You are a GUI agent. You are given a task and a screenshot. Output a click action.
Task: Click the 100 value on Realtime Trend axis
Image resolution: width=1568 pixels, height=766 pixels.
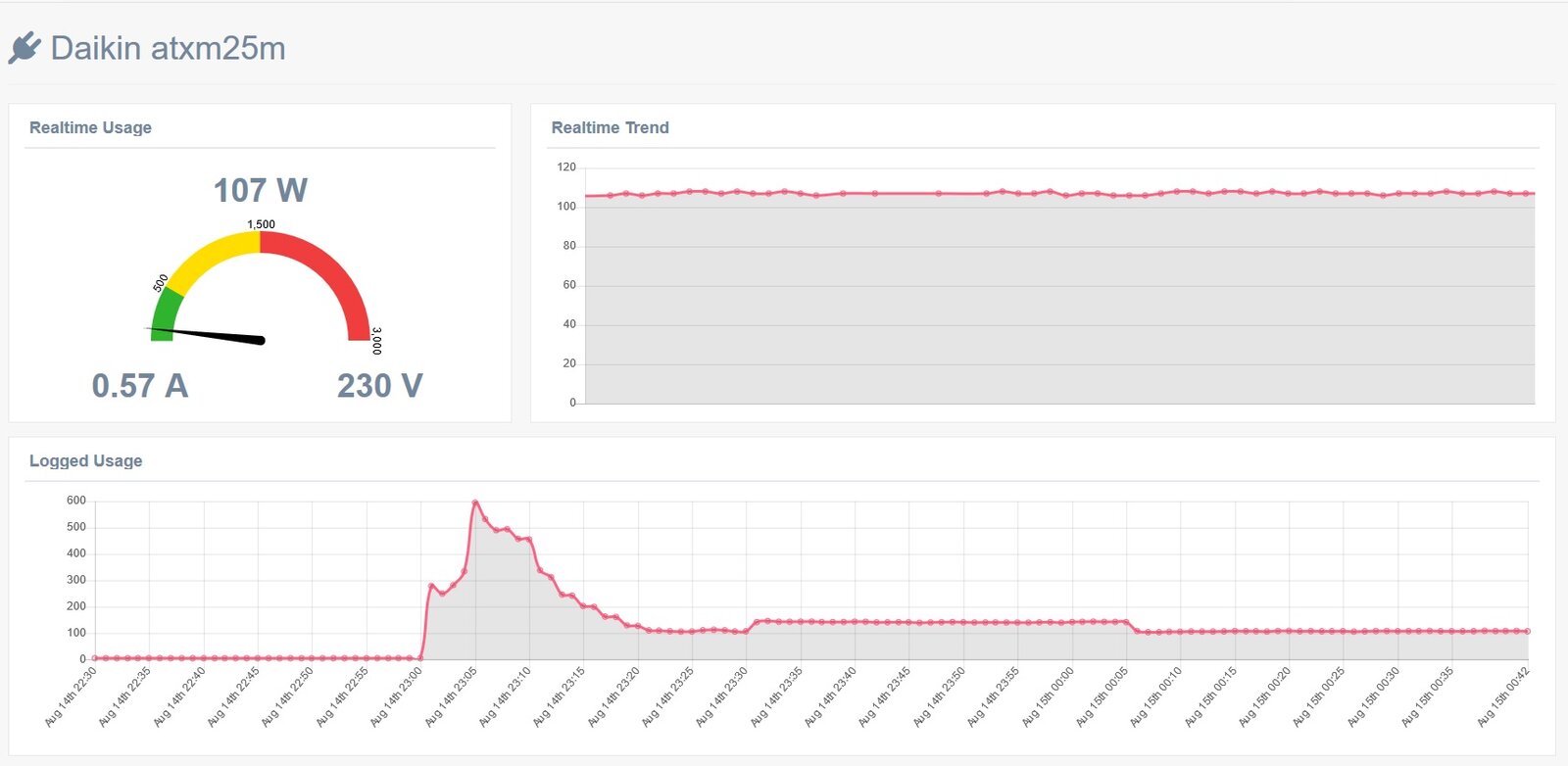(x=566, y=207)
